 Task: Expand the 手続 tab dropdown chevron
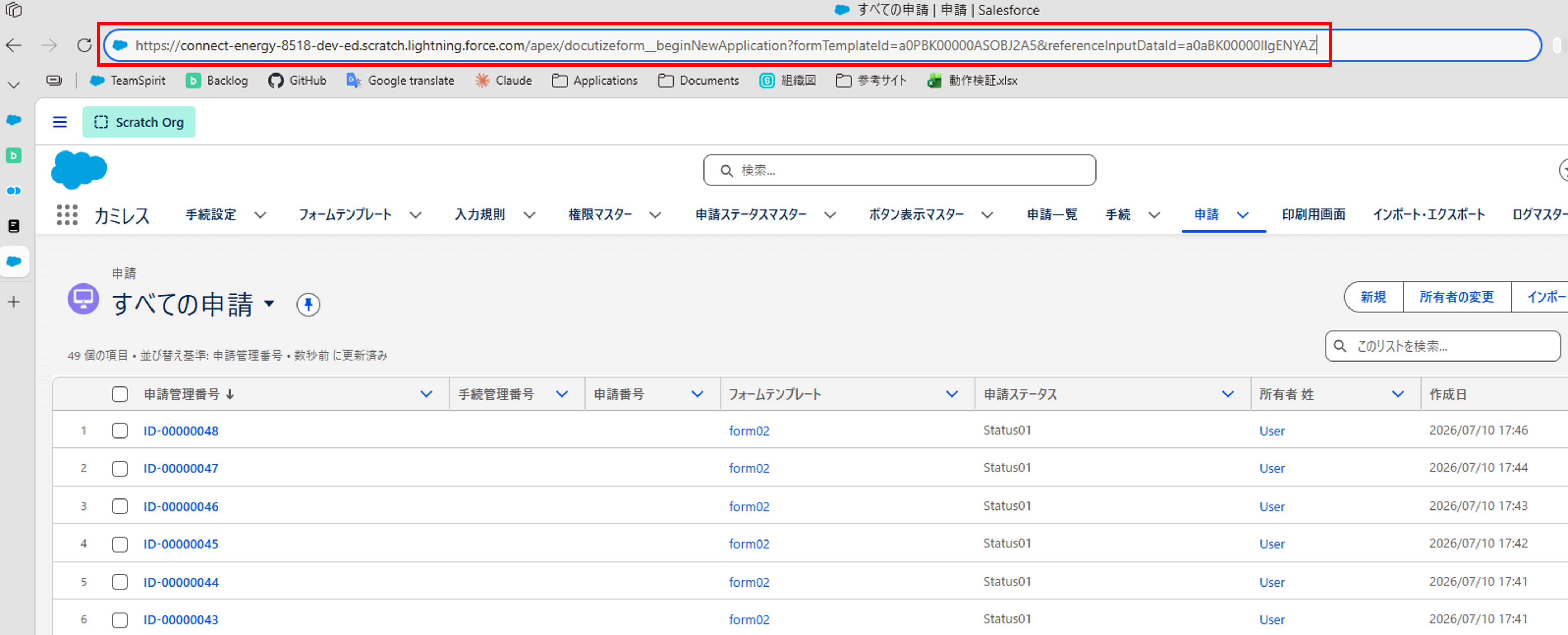pyautogui.click(x=1154, y=215)
